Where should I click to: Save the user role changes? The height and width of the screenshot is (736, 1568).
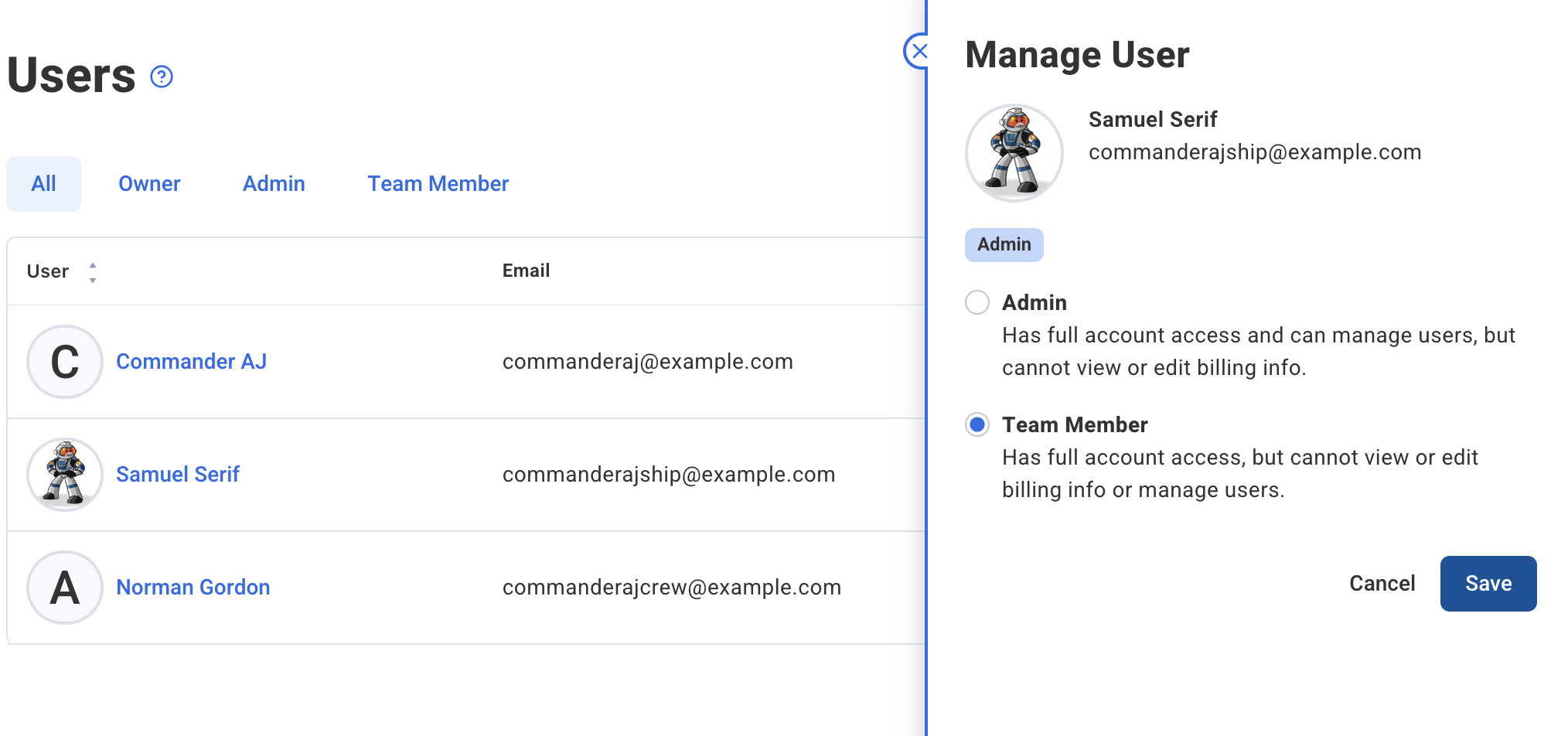coord(1488,584)
